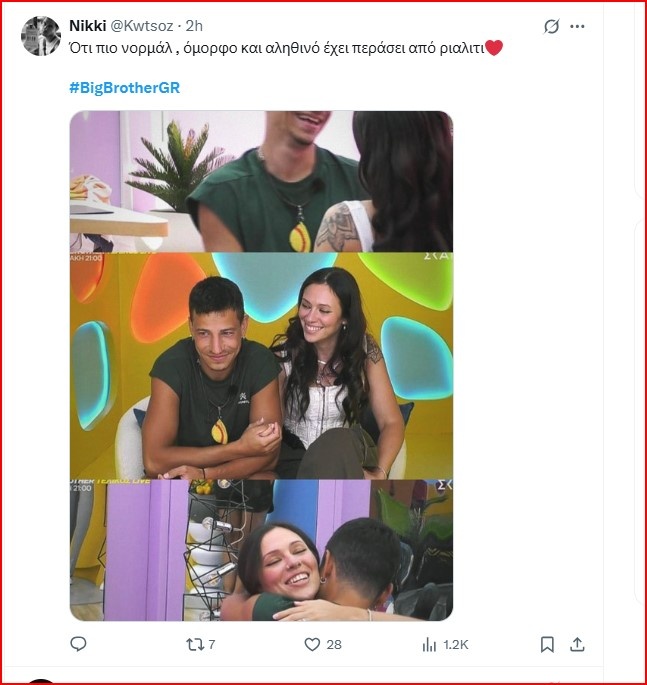Click the share icon on the tweet
The height and width of the screenshot is (685, 647).
(x=579, y=645)
